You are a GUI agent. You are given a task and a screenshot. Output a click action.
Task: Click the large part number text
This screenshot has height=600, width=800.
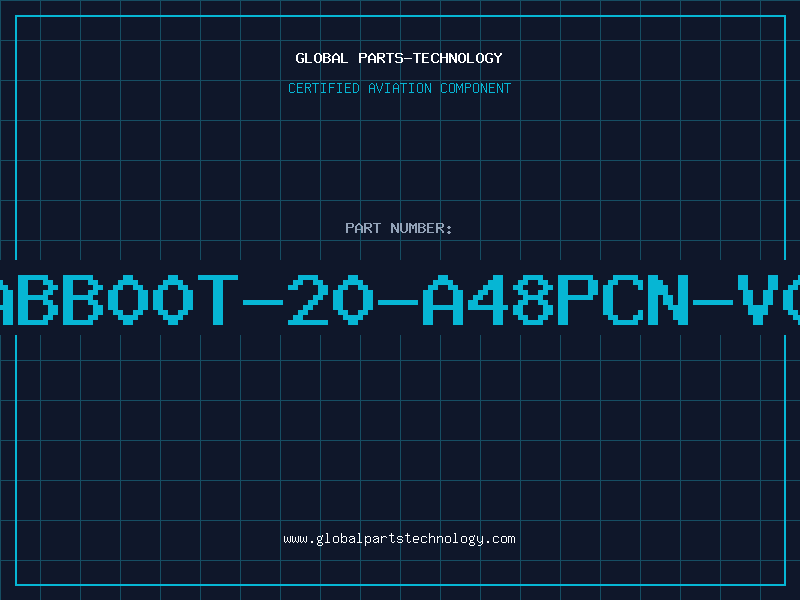400,299
